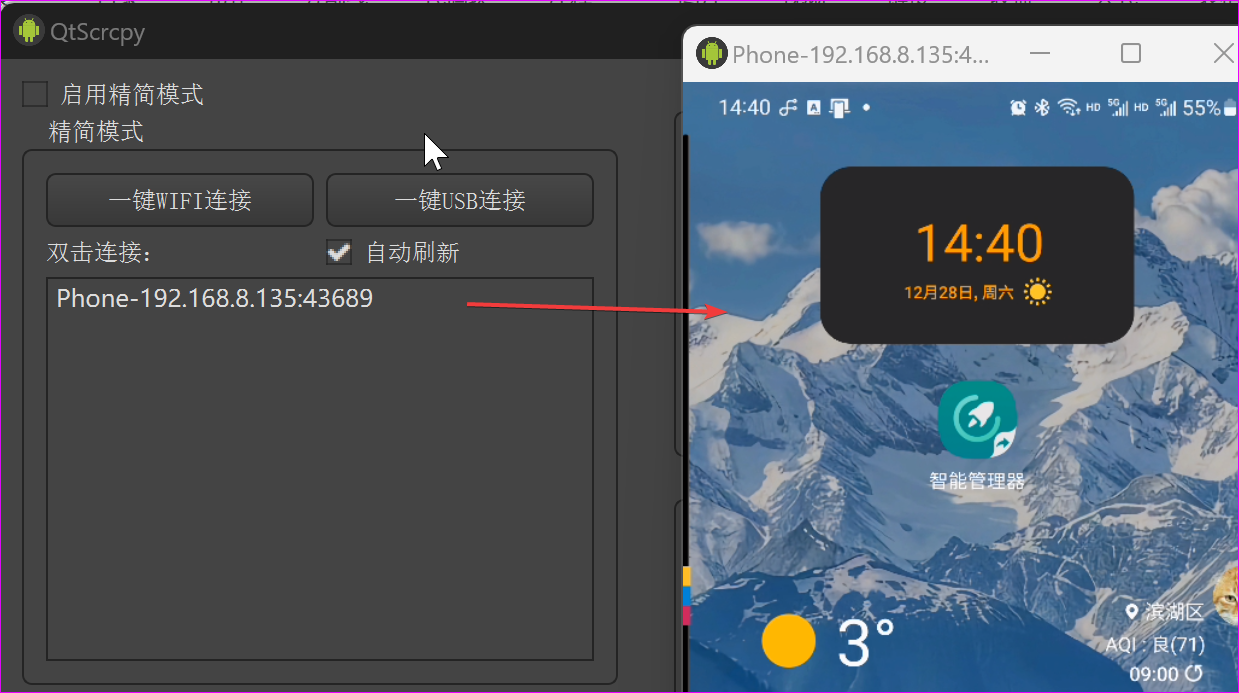
Task: Click 一键WIFI连接 button
Action: pyautogui.click(x=179, y=200)
